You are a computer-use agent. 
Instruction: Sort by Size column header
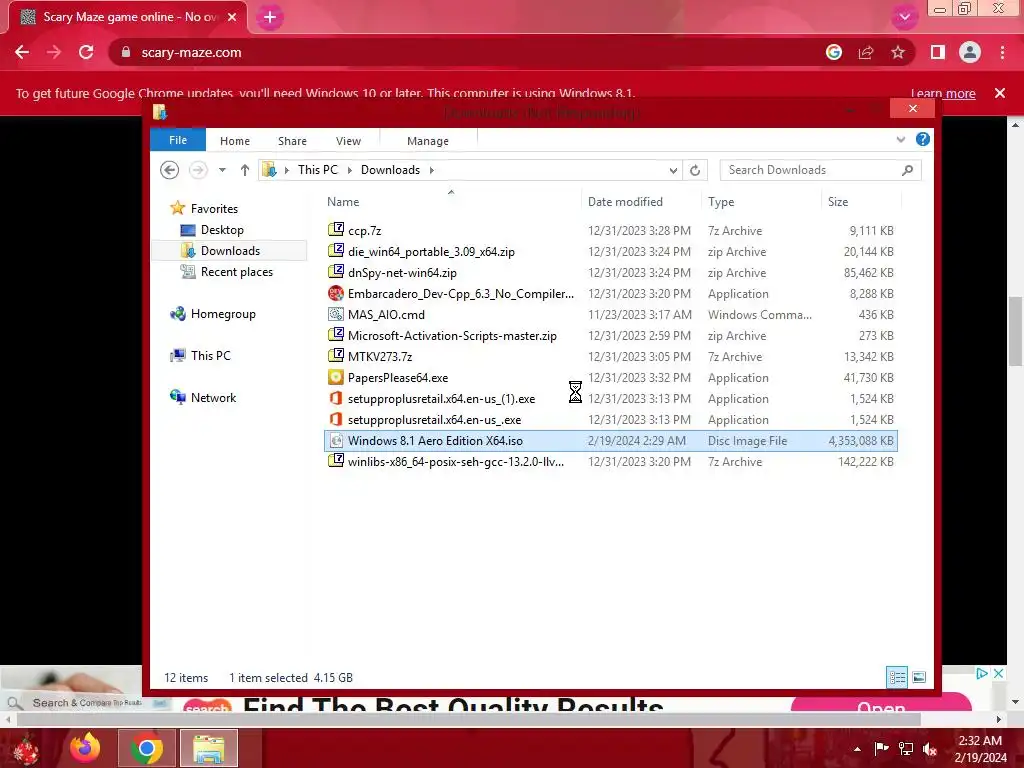[838, 202]
